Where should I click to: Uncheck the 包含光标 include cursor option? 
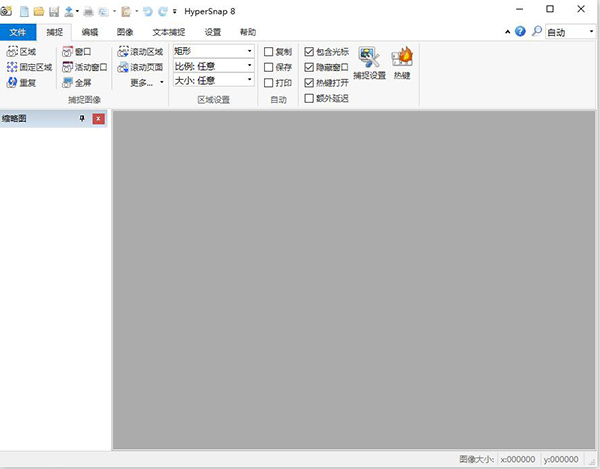click(309, 51)
